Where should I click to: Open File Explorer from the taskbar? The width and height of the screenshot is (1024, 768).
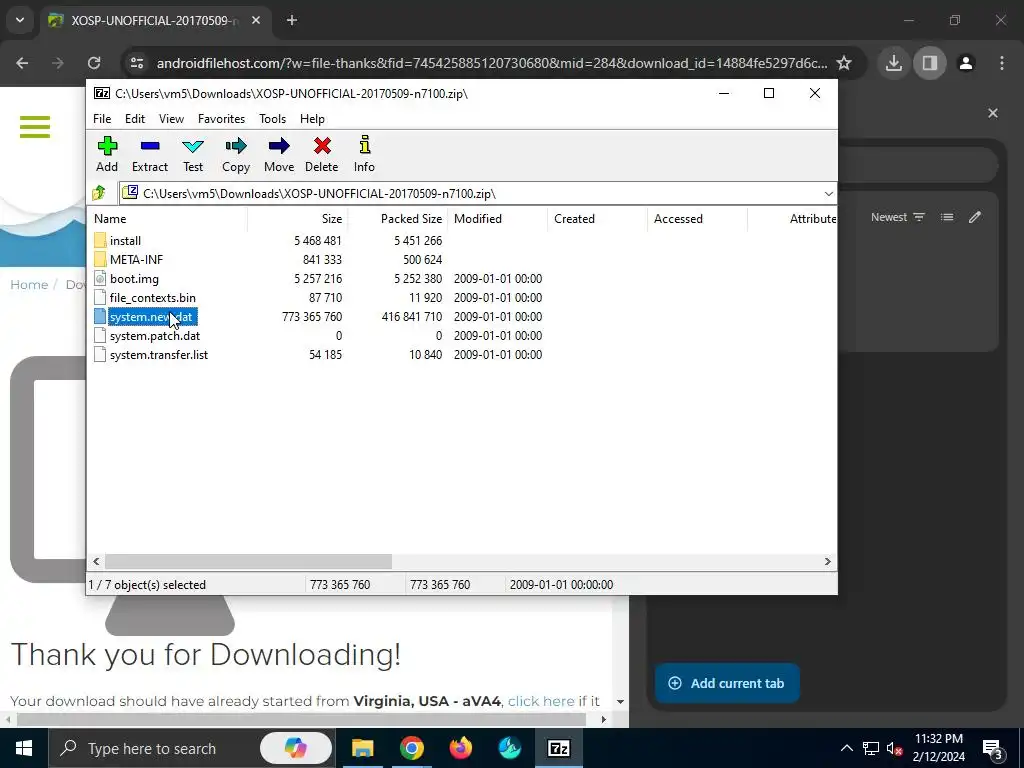click(x=362, y=748)
